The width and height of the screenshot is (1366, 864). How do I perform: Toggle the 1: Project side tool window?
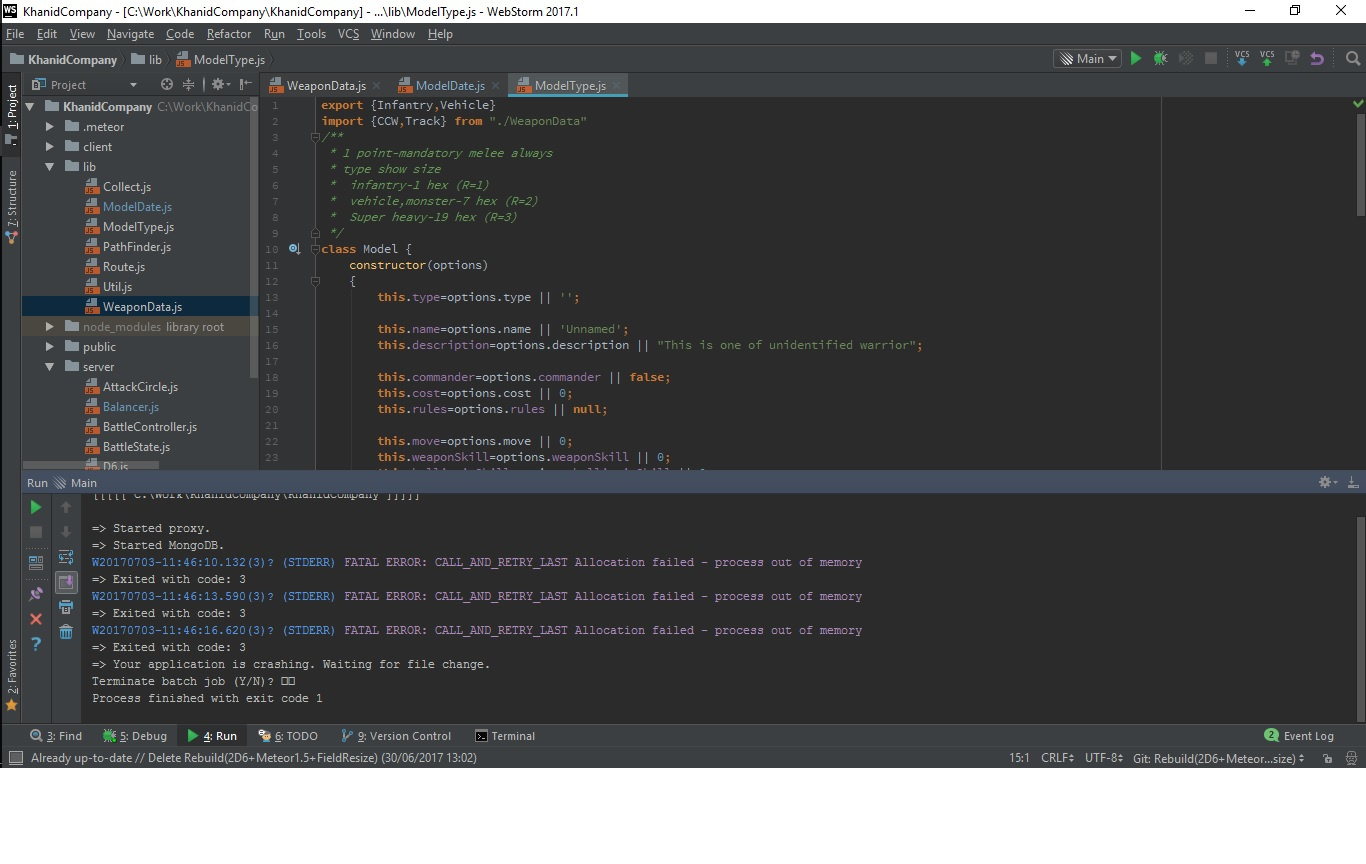coord(11,113)
